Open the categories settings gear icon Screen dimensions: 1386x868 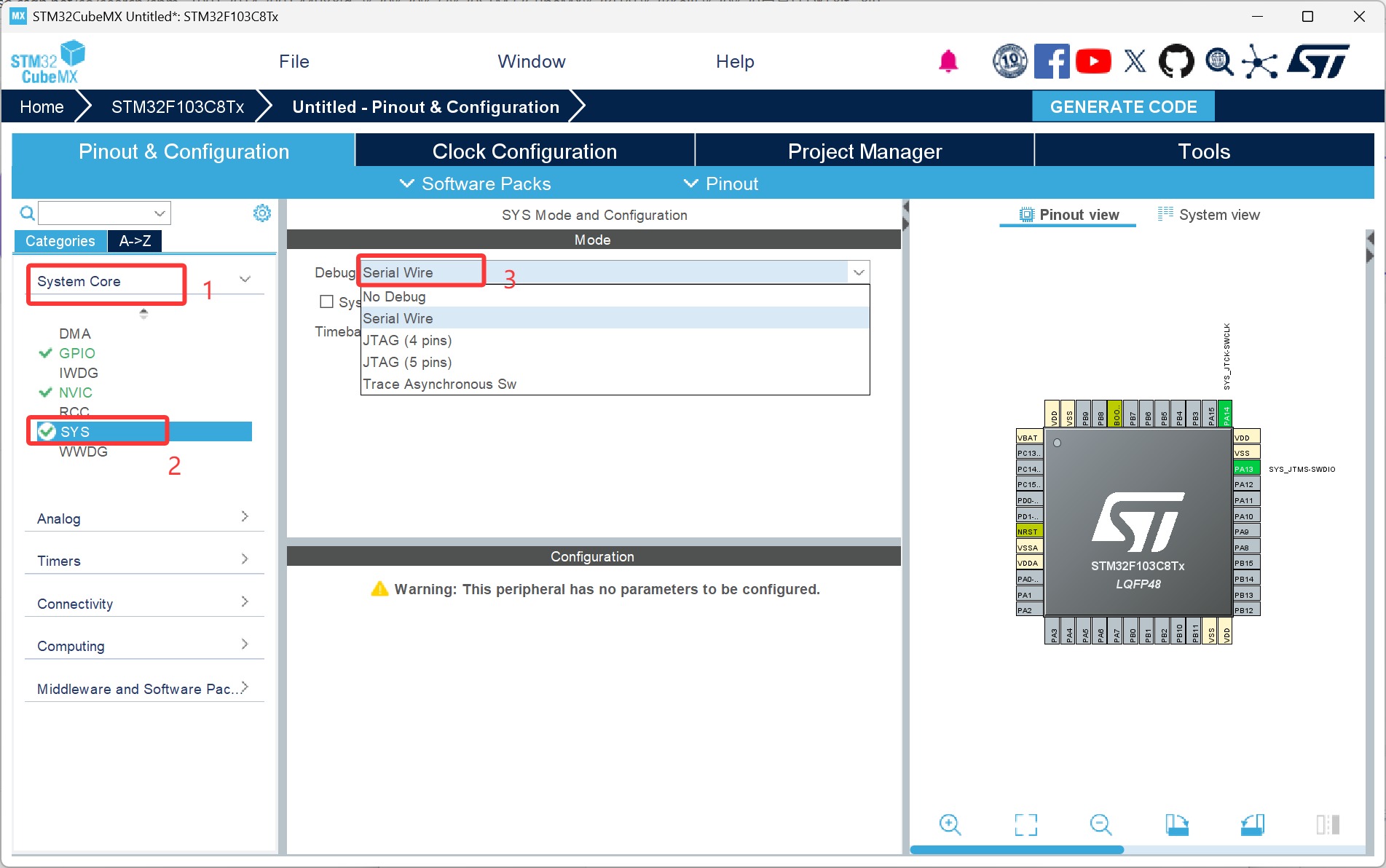[262, 213]
